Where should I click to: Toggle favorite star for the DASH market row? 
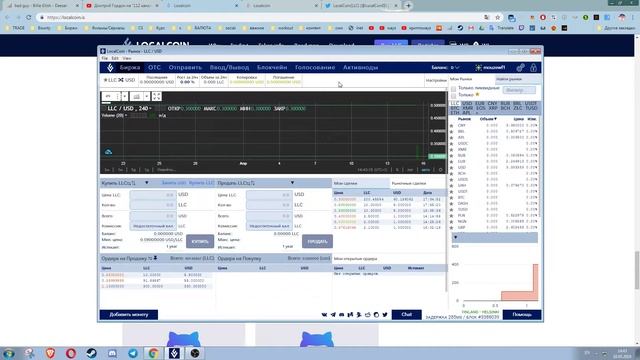point(451,204)
